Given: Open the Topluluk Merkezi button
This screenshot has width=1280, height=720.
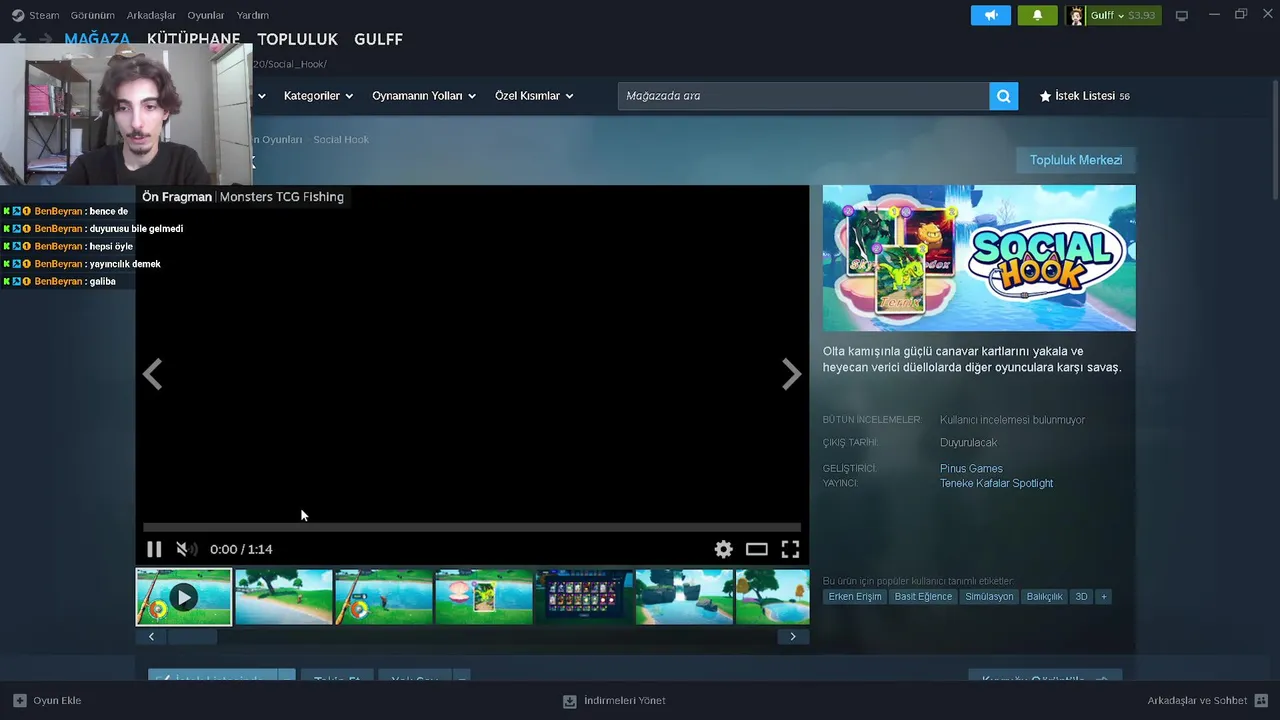Looking at the screenshot, I should point(1076,160).
